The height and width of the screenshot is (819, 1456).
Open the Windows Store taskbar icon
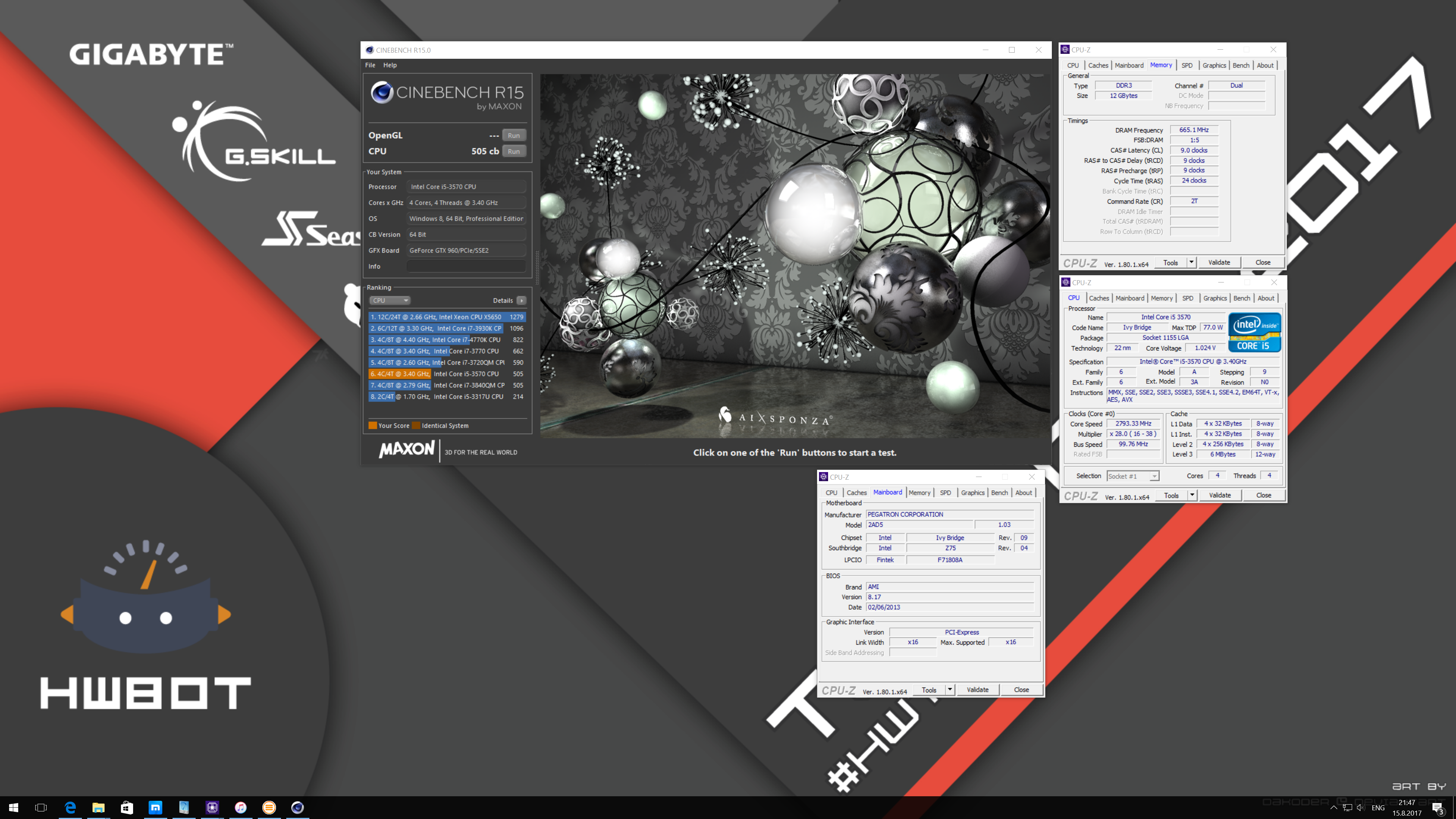click(x=127, y=808)
